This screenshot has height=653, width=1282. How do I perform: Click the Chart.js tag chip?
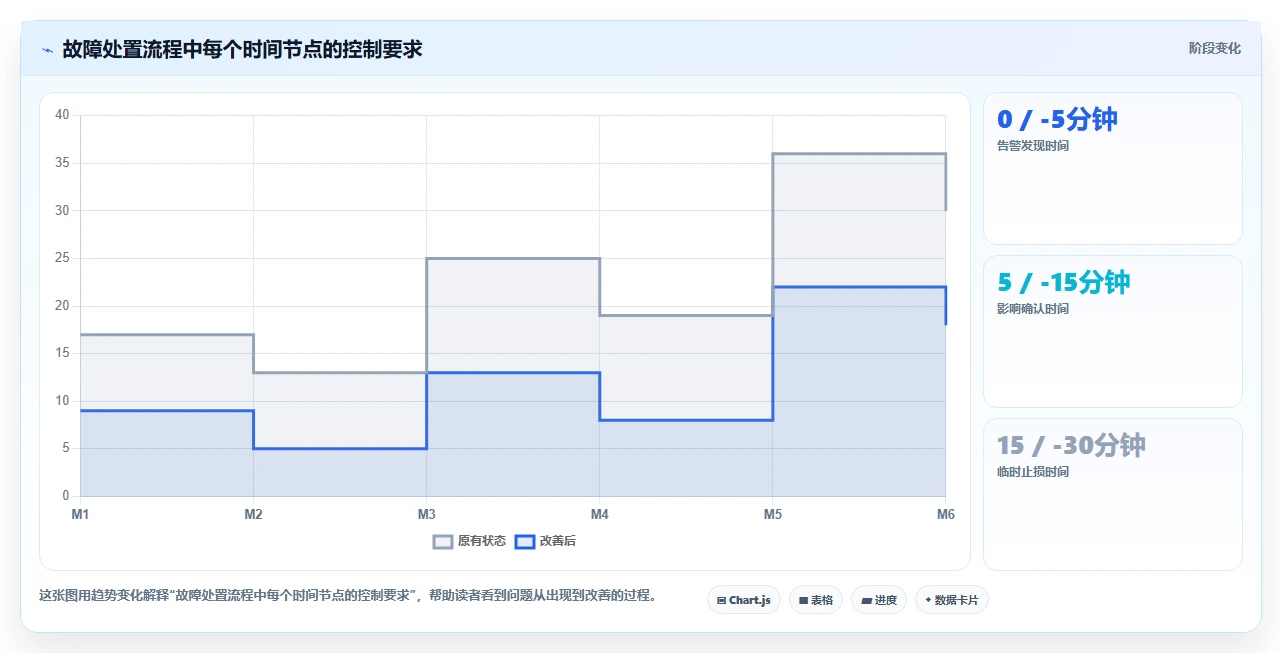click(x=744, y=600)
